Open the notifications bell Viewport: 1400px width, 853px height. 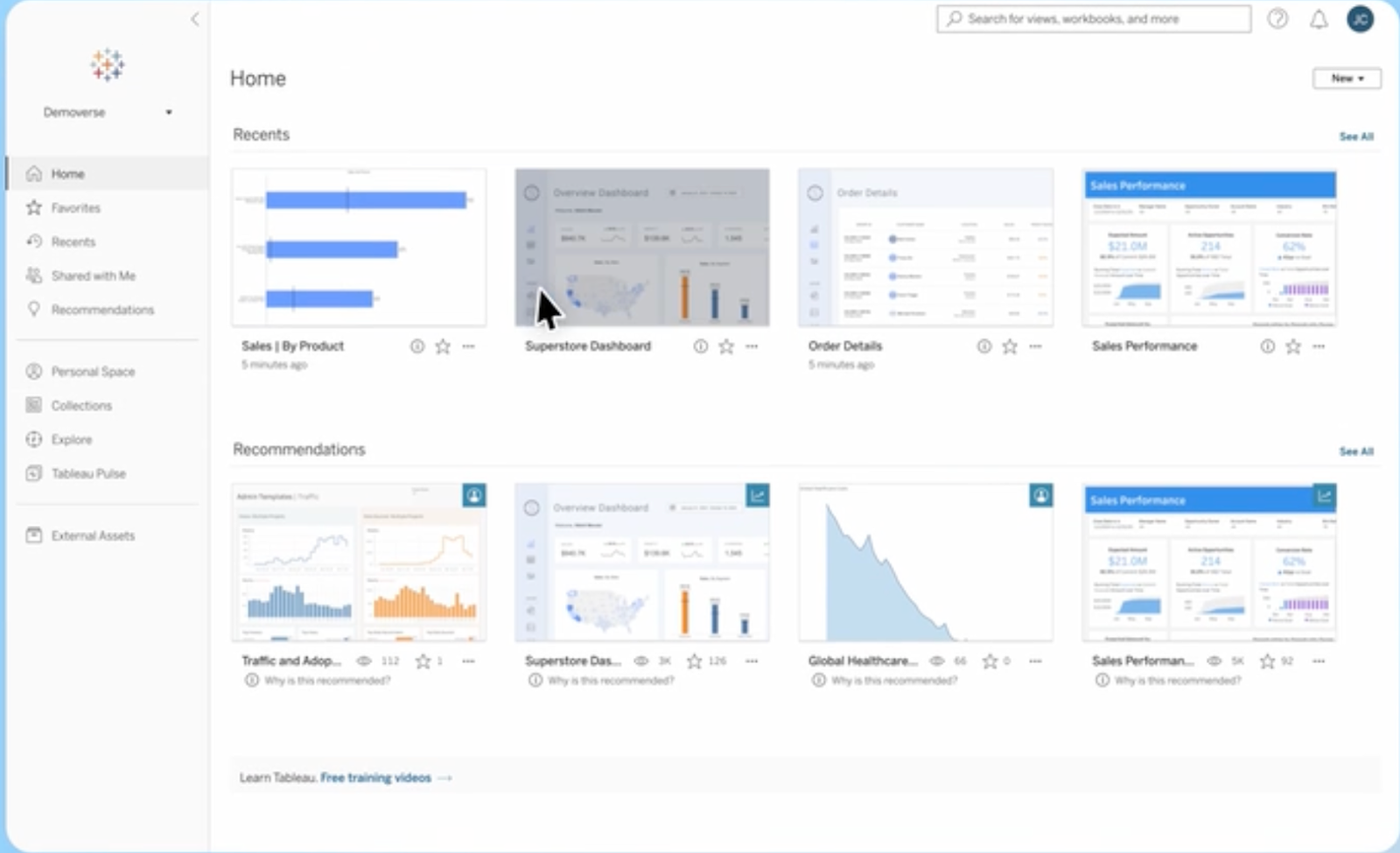(1319, 18)
